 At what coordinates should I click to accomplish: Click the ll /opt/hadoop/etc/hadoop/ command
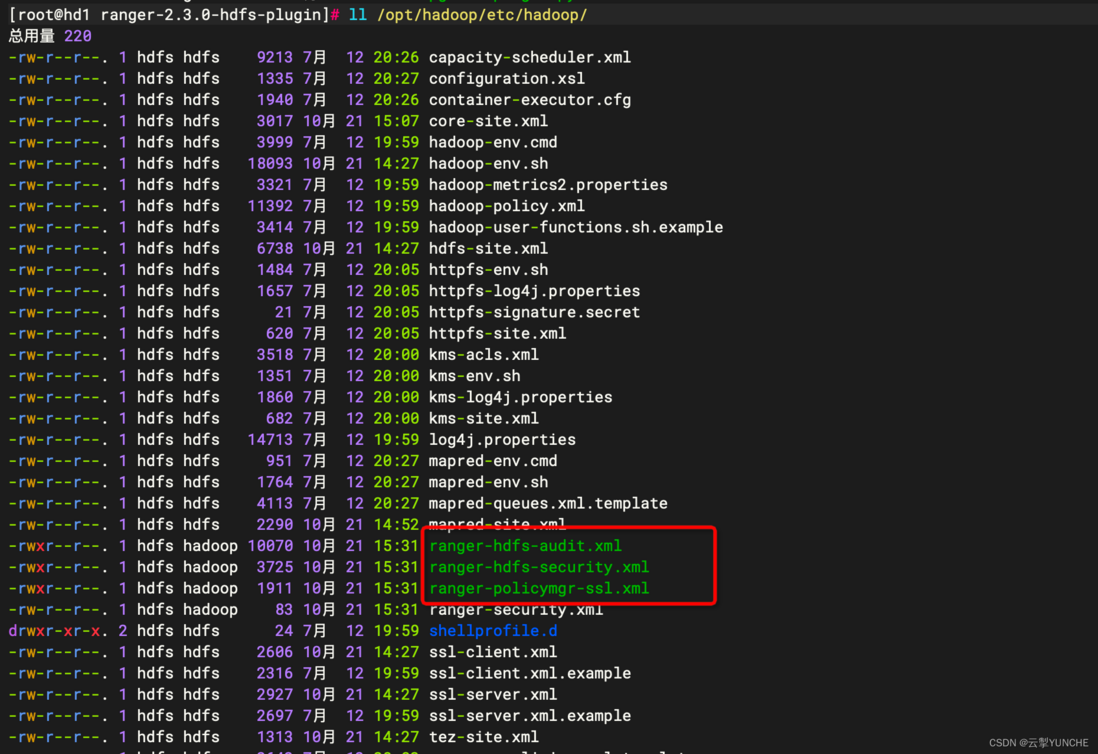(x=468, y=15)
